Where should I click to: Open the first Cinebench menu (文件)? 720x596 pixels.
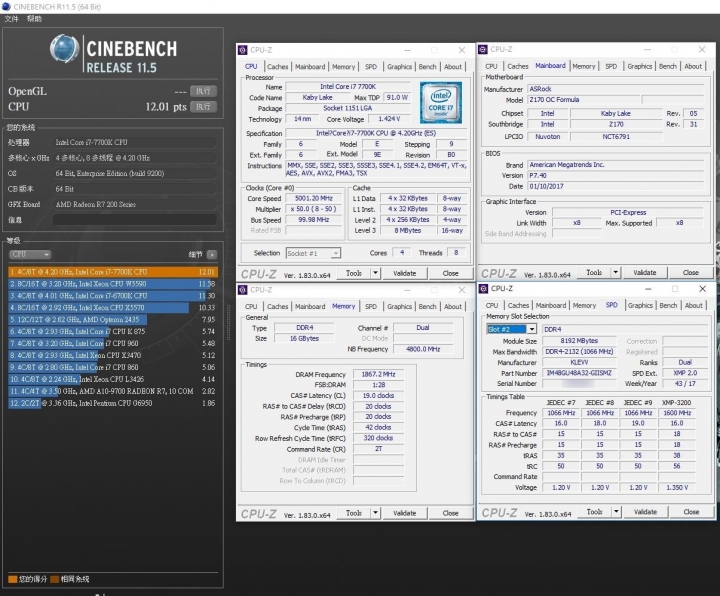[x=11, y=19]
